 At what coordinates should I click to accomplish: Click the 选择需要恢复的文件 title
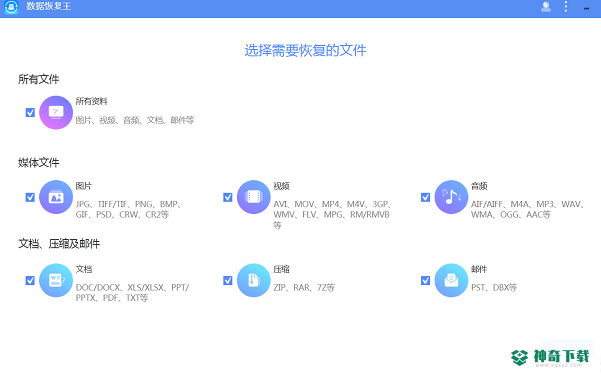305,50
